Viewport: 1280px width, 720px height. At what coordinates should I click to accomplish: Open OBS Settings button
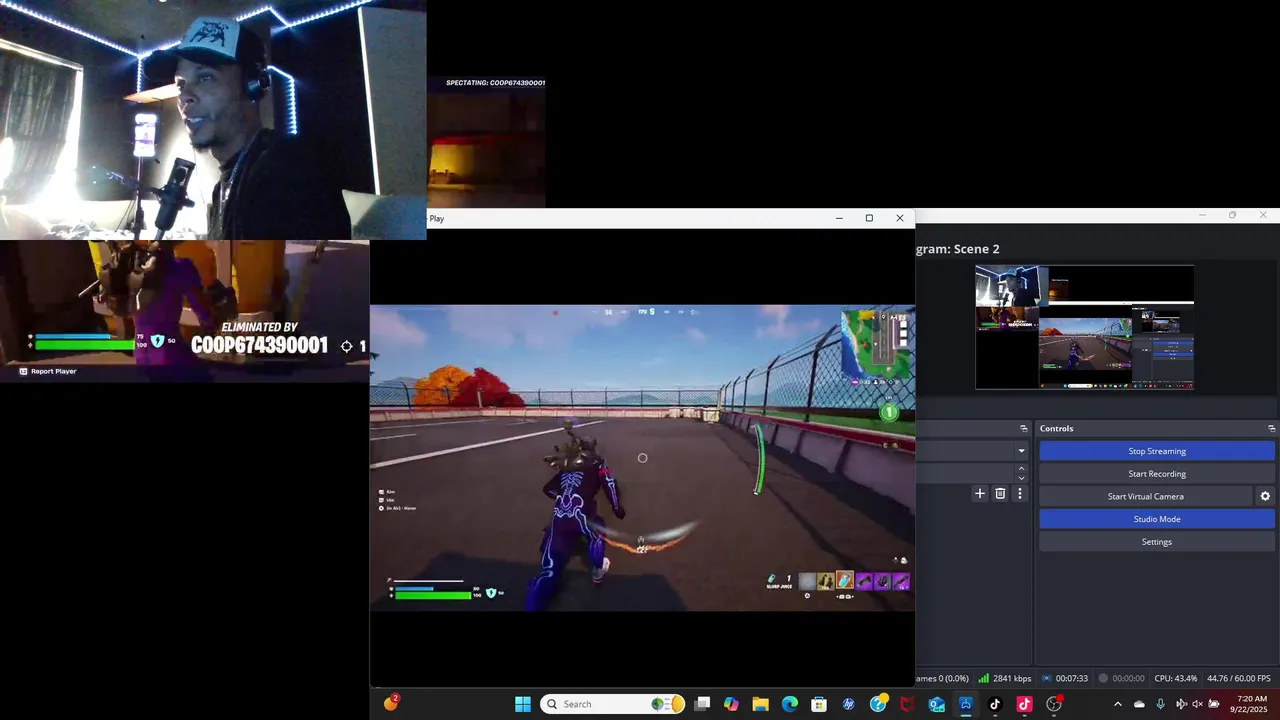1157,542
